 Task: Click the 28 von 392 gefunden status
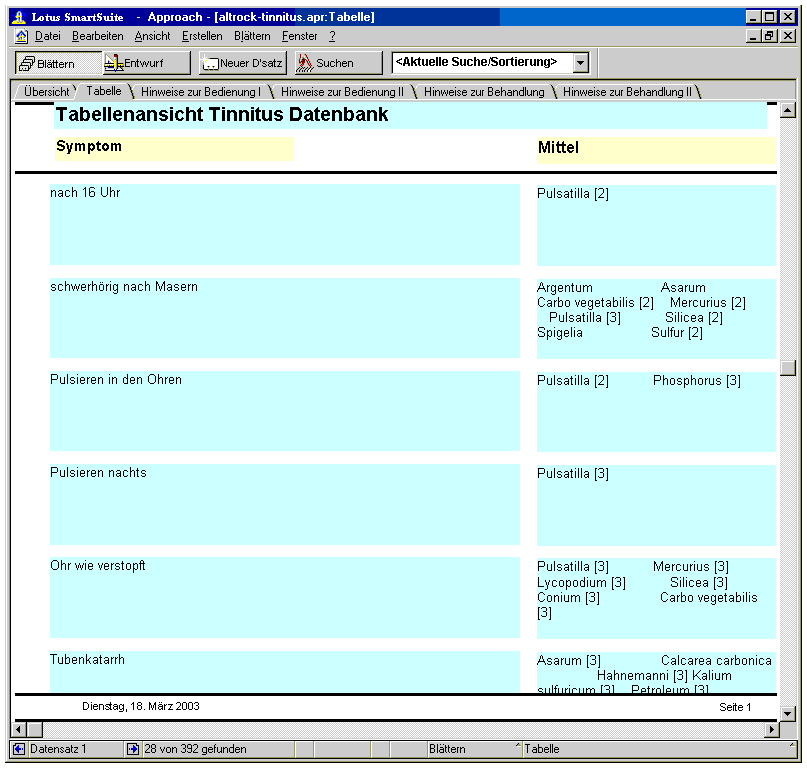click(218, 749)
